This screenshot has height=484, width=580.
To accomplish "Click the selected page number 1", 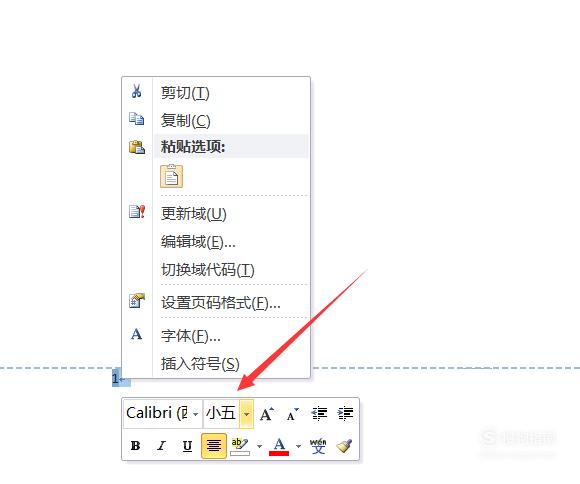I will pos(115,378).
